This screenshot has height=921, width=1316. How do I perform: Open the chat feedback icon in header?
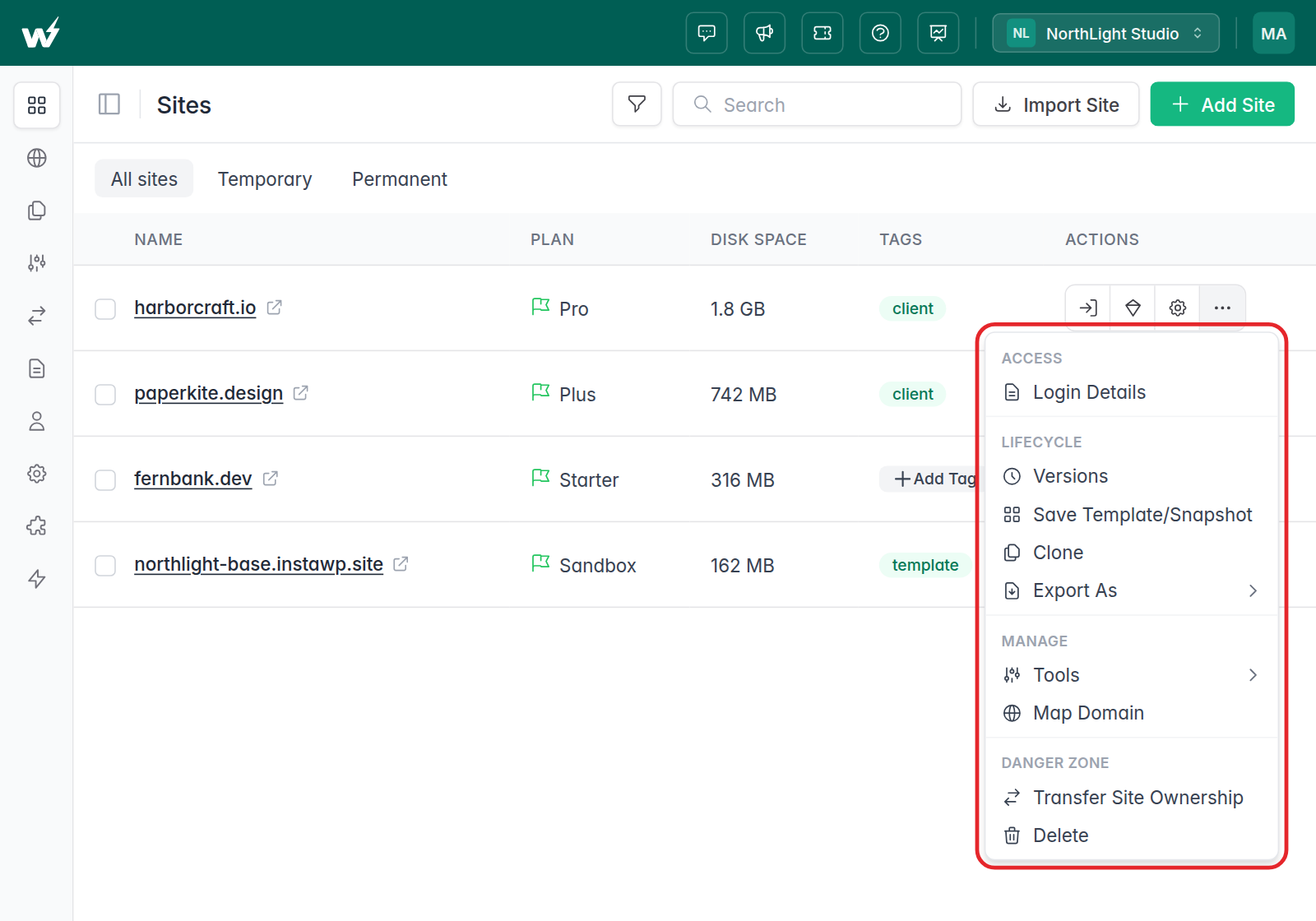coord(707,33)
